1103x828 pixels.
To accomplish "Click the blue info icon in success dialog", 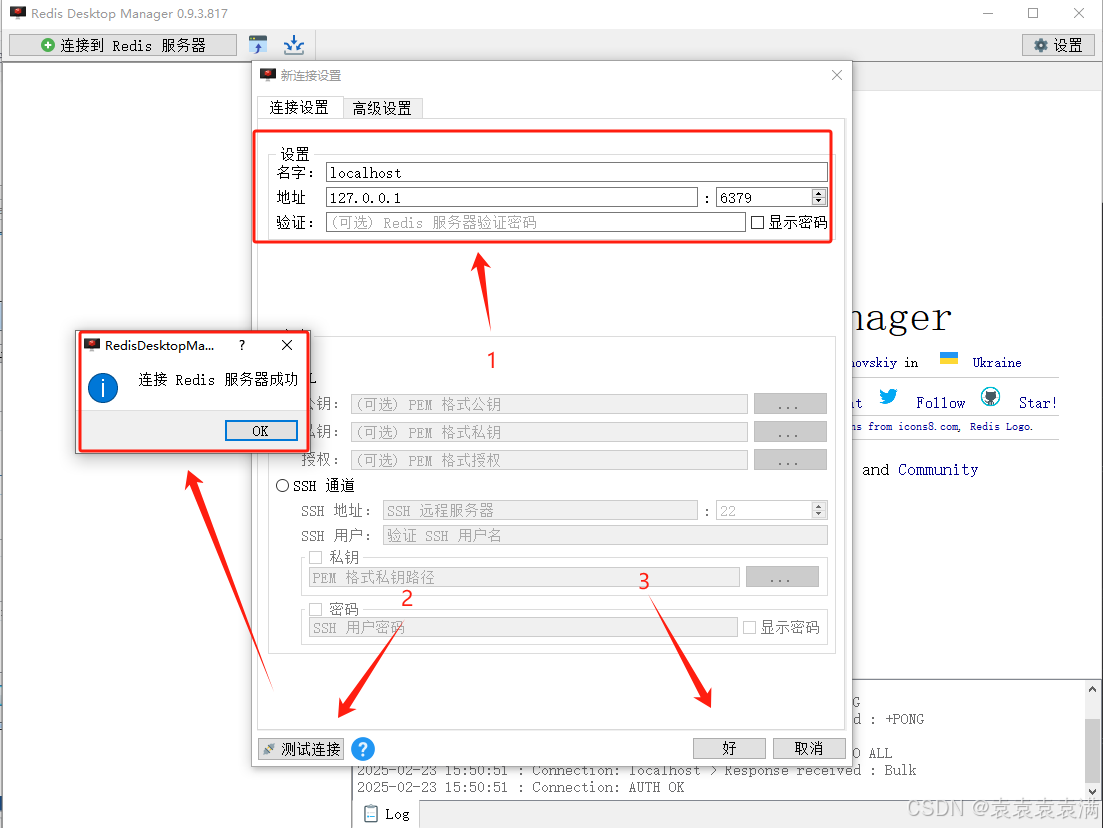I will [x=103, y=389].
